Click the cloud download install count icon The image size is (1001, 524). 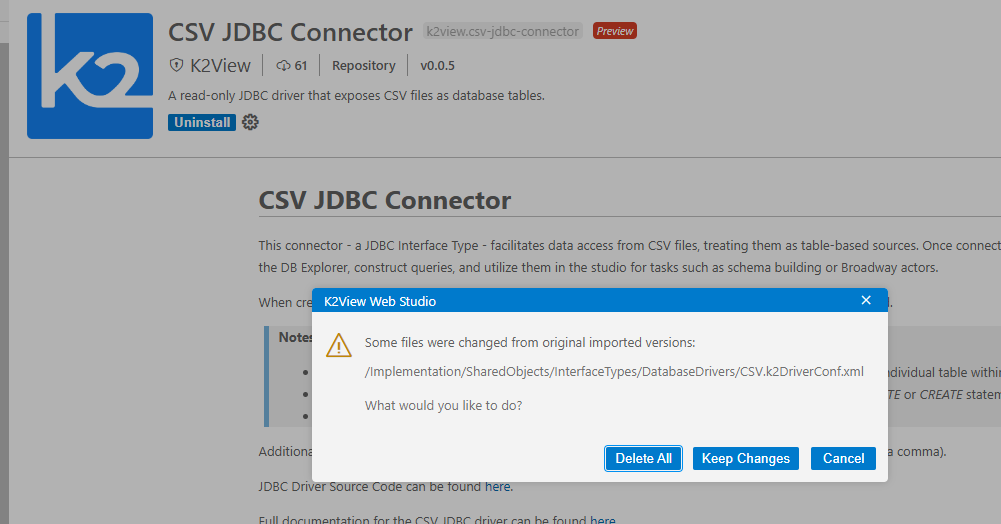click(x=283, y=66)
